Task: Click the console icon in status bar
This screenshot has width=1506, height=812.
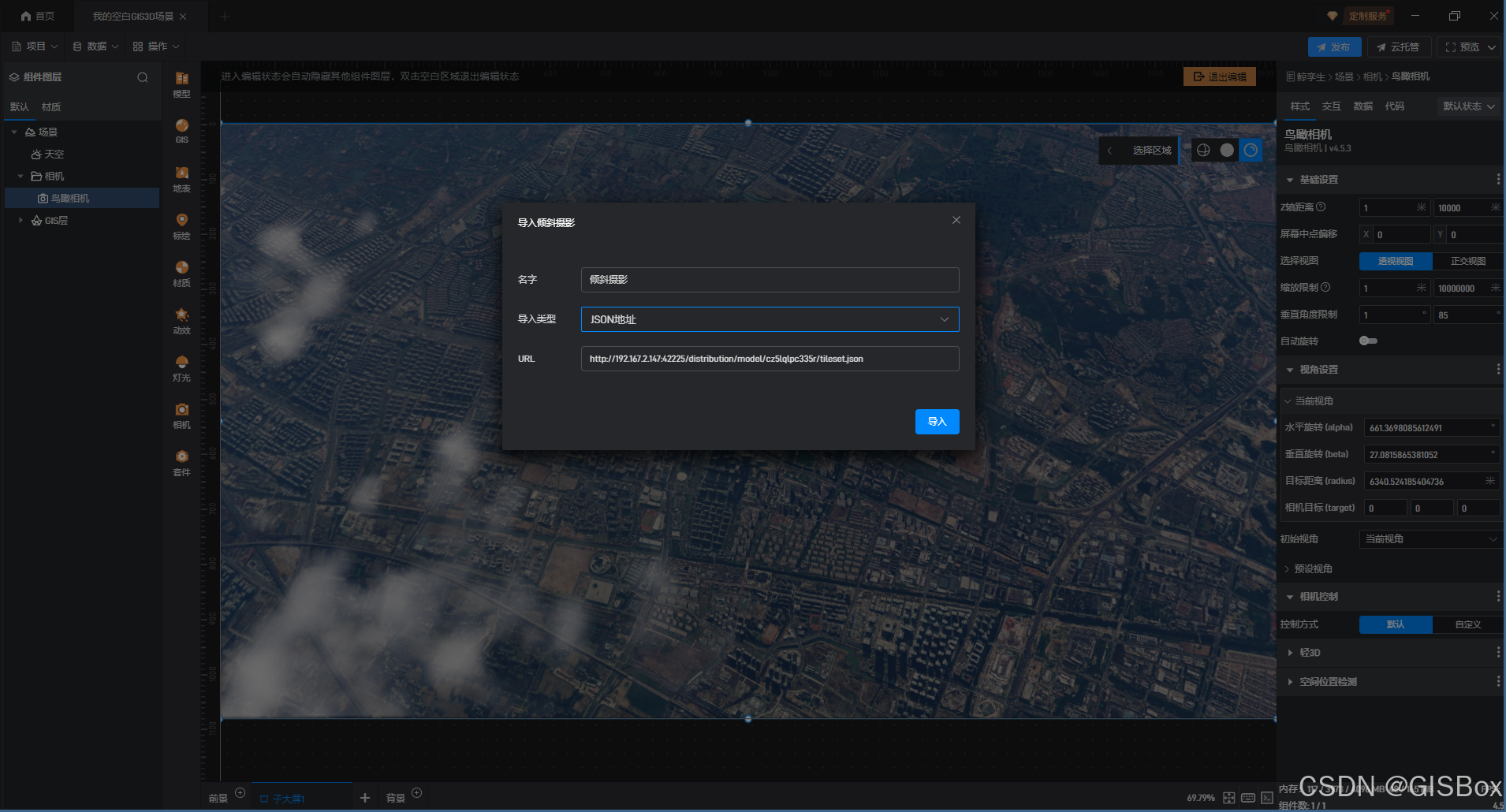Action: point(1267,798)
